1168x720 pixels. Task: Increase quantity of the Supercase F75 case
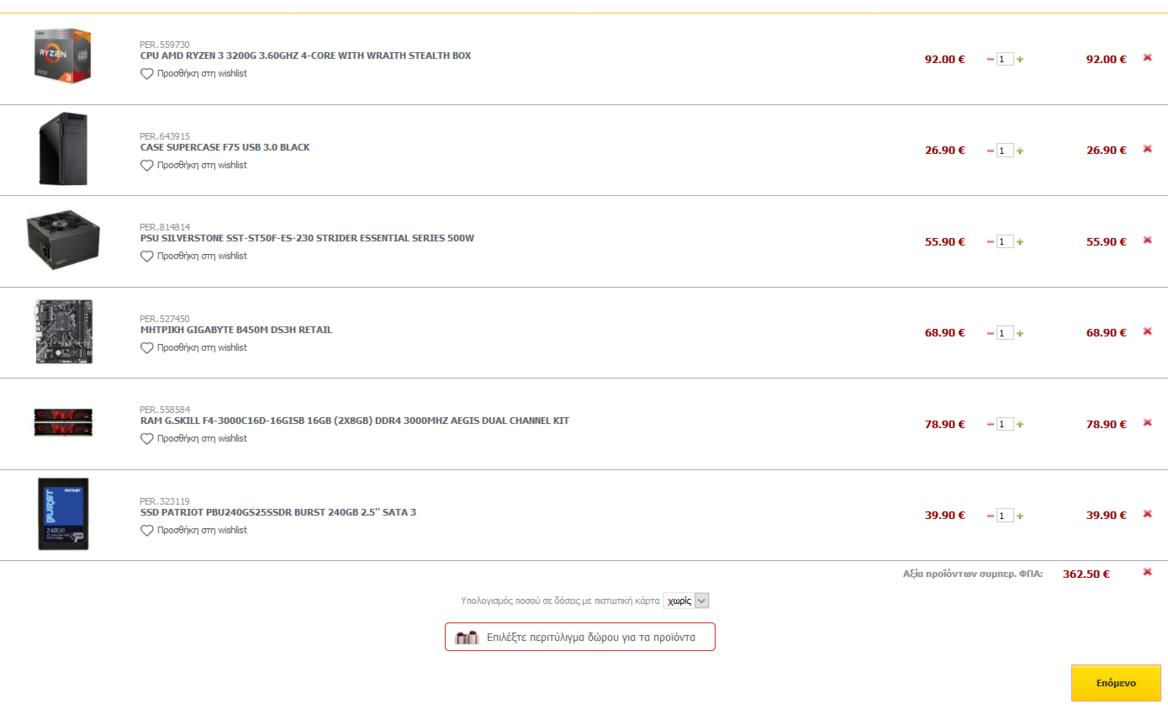pos(1020,150)
